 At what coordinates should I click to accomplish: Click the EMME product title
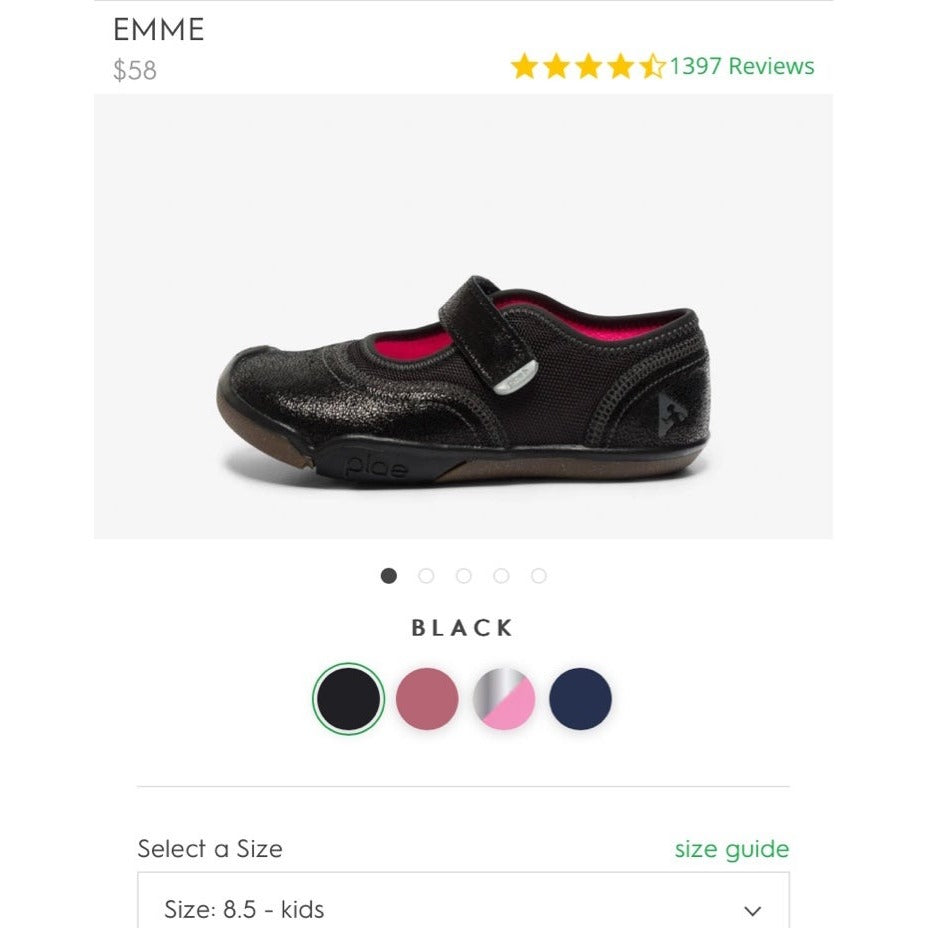pyautogui.click(x=159, y=30)
